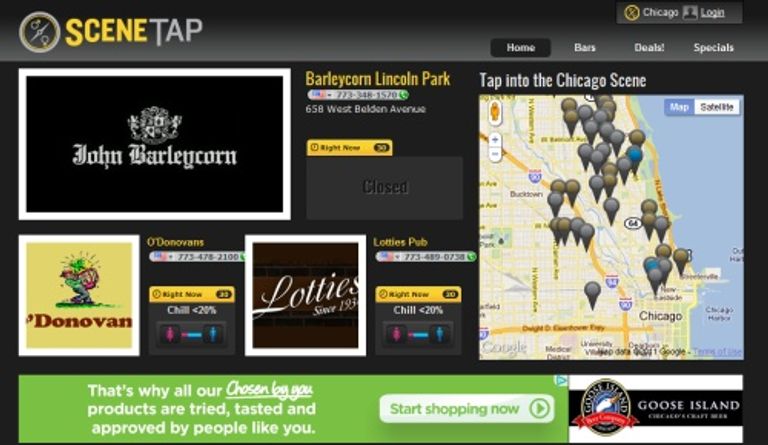Click the male icon in O'Donovans gender ratio
Image resolution: width=768 pixels, height=445 pixels.
tap(213, 334)
